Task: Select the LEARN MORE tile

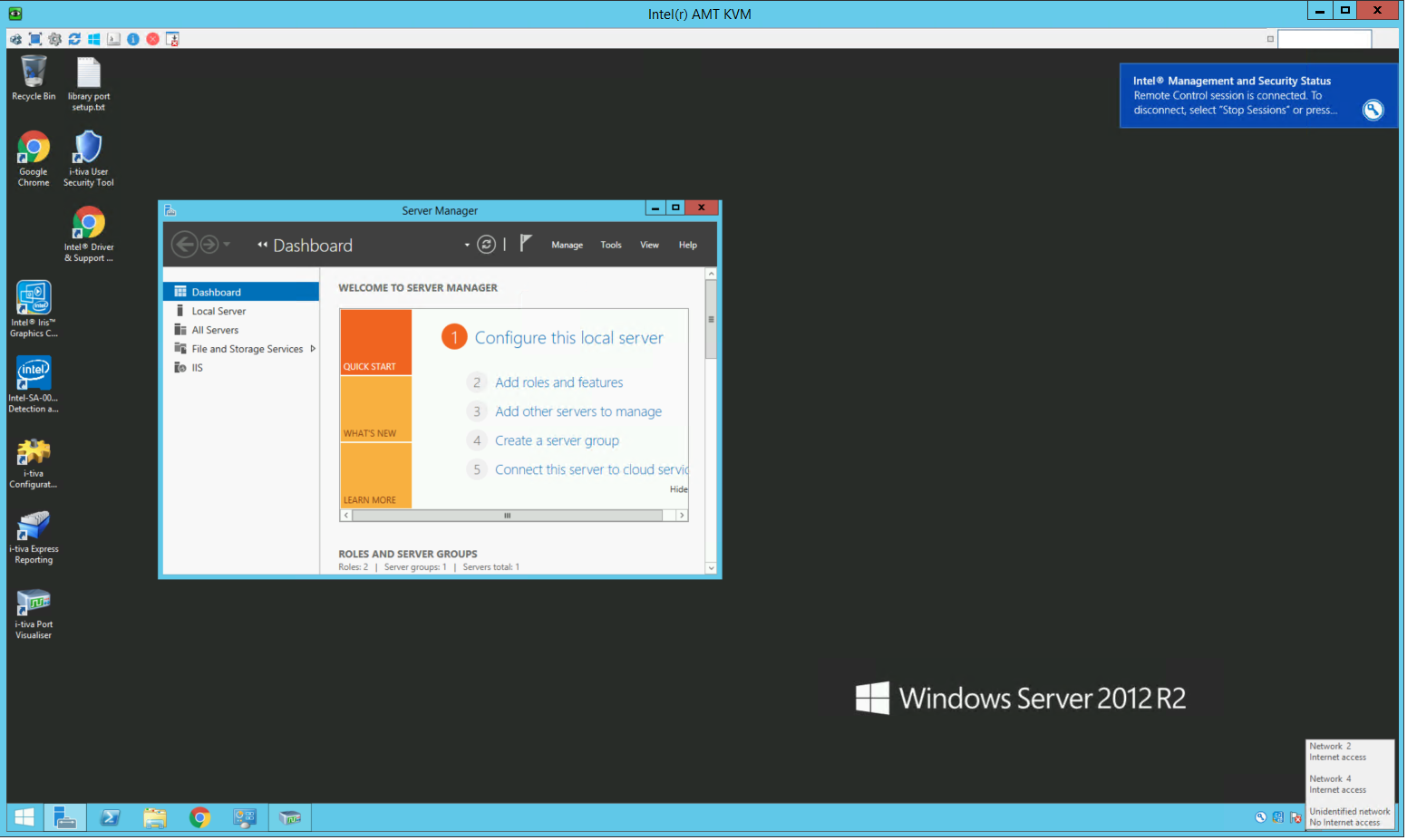Action: pyautogui.click(x=376, y=476)
